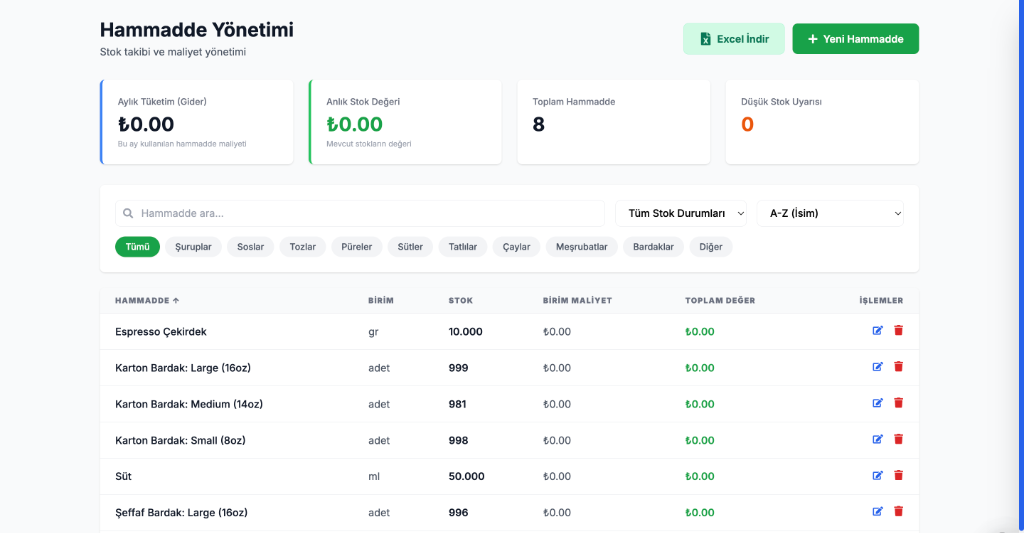Sort by the HAMMADDE column header
Screen dimensions: 1024x533
click(147, 300)
